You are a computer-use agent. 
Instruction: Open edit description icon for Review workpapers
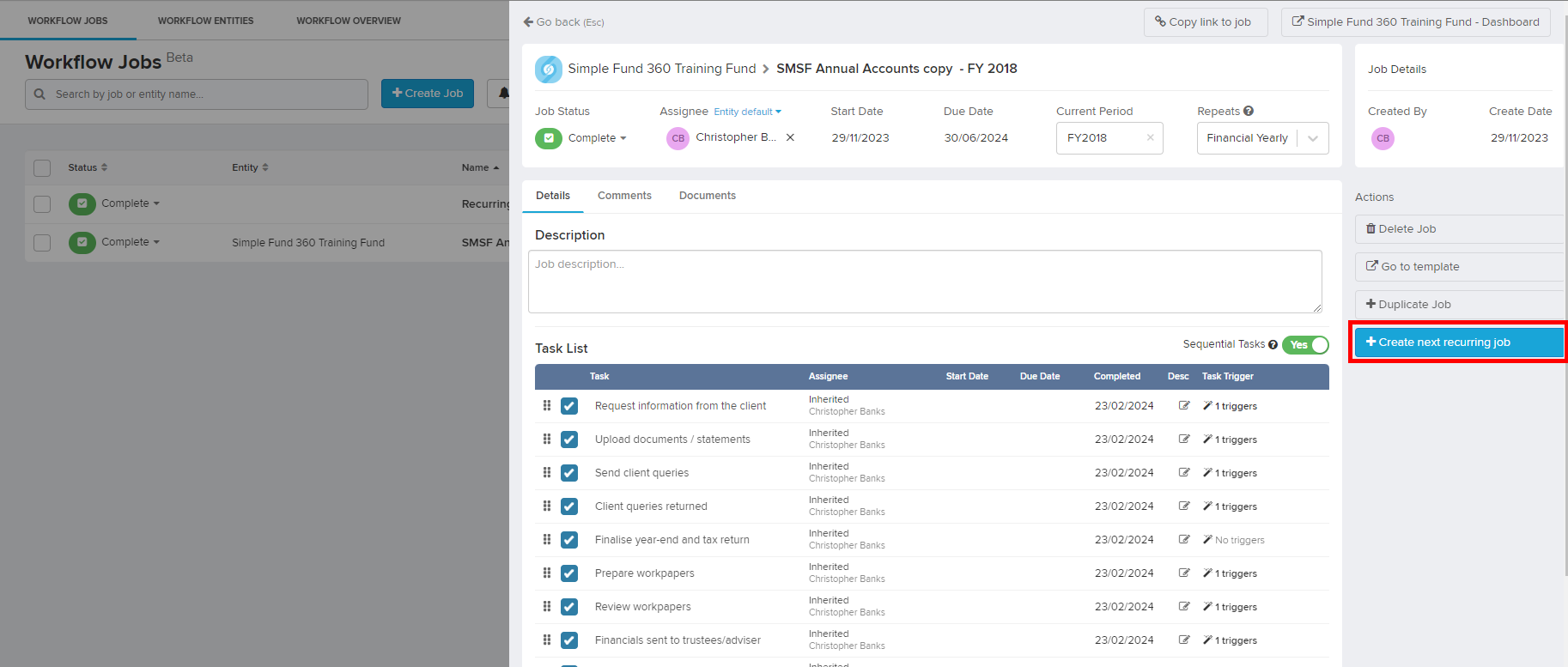pos(1184,606)
